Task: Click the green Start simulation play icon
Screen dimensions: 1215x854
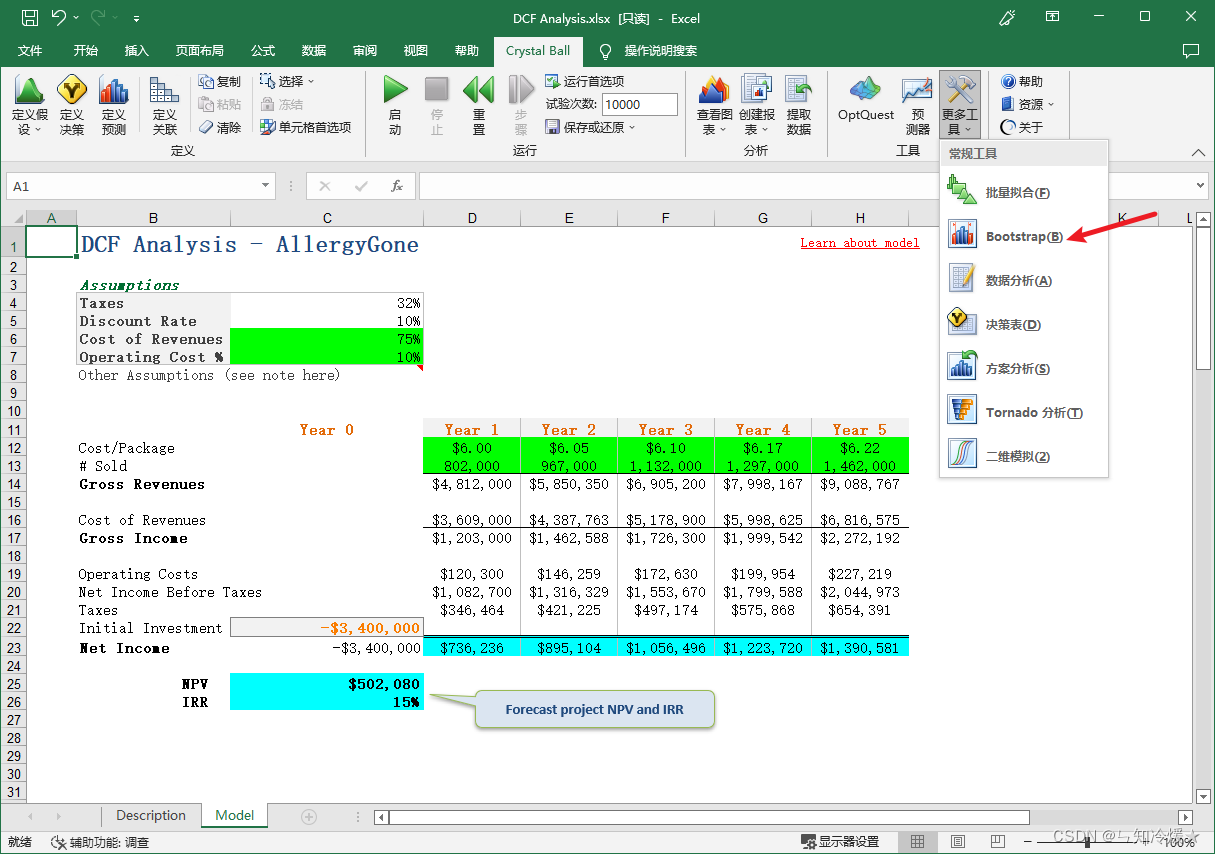Action: coord(395,91)
